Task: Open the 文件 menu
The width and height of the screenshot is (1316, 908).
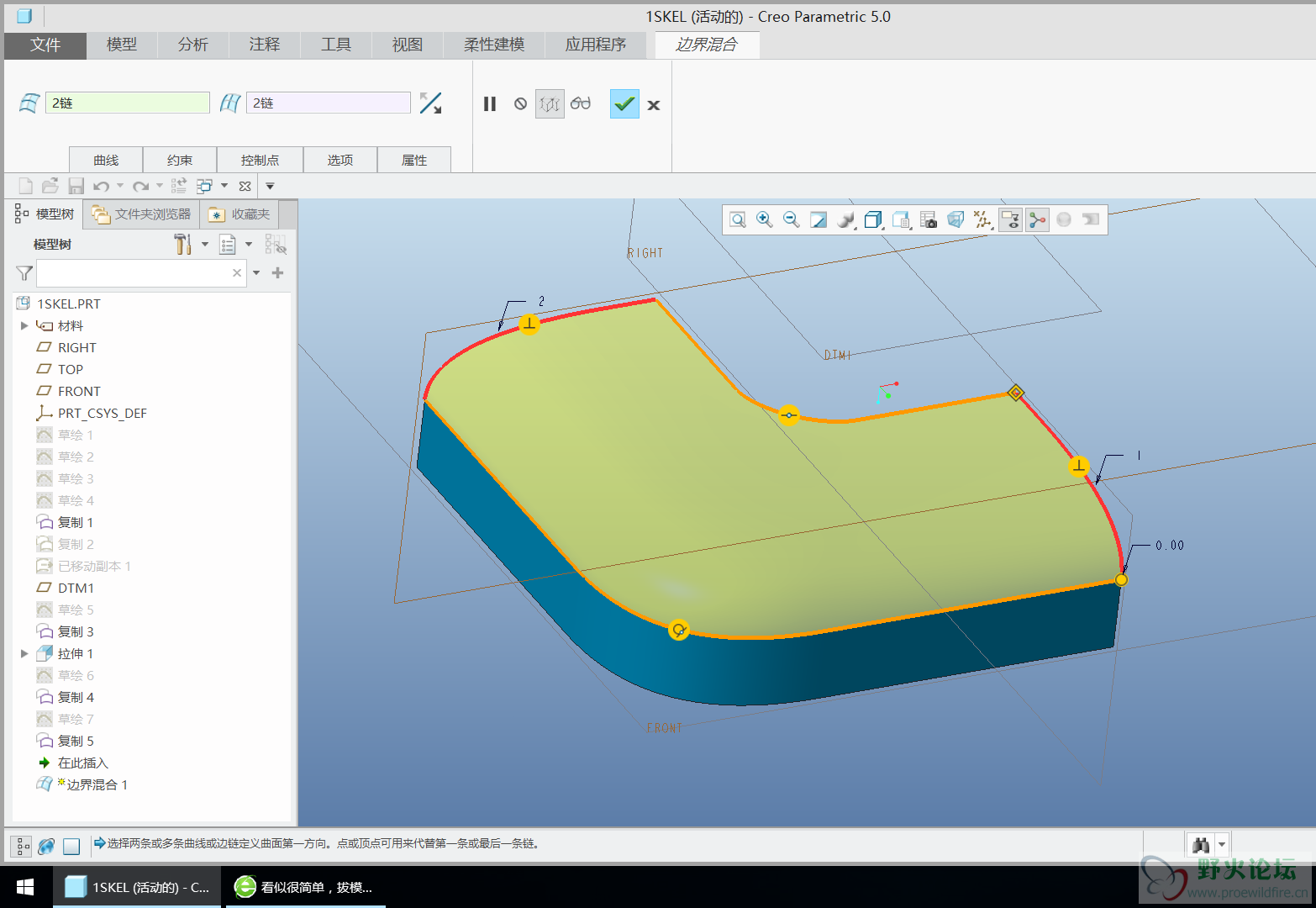Action: [x=45, y=45]
